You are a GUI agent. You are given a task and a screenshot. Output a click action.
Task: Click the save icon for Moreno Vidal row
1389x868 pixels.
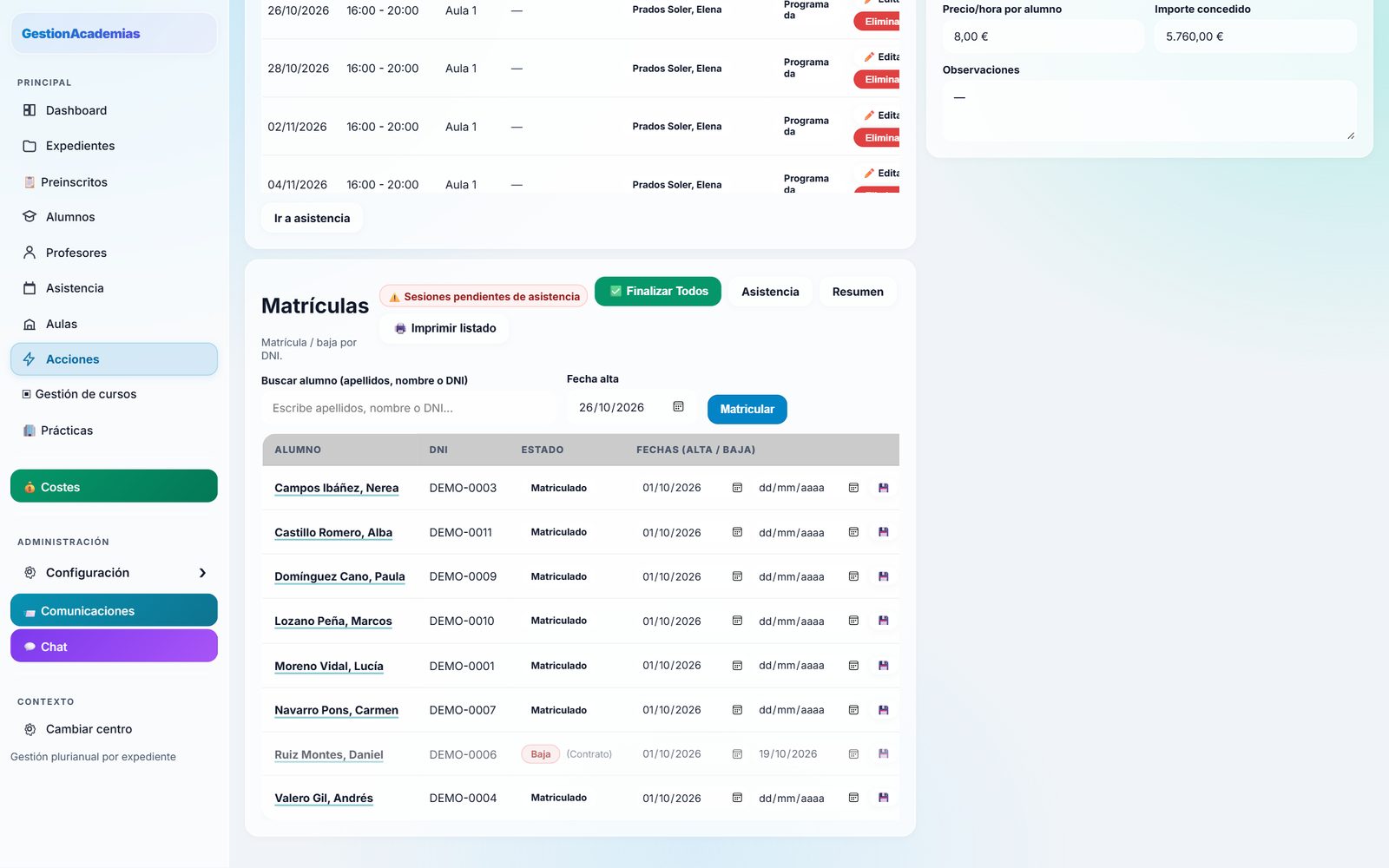[883, 666]
